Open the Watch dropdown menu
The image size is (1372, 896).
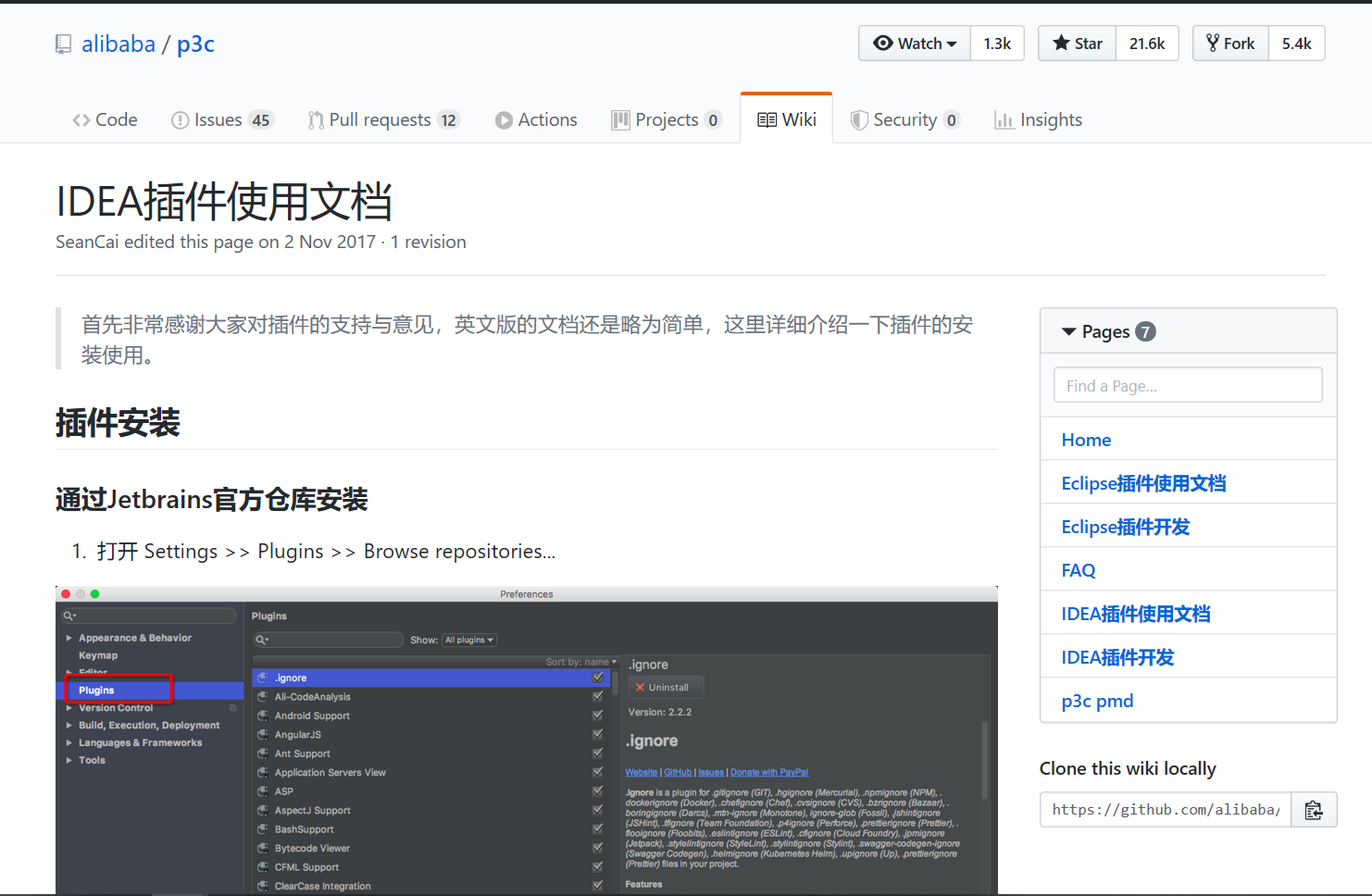coord(915,44)
